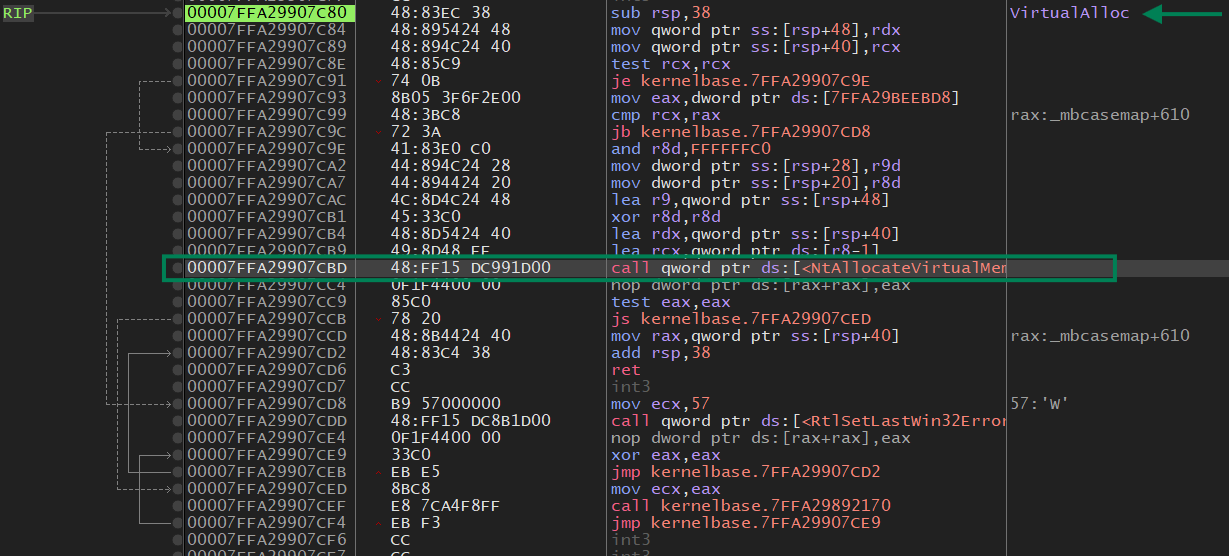Select the ret instruction
The height and width of the screenshot is (556, 1229).
pyautogui.click(x=625, y=370)
